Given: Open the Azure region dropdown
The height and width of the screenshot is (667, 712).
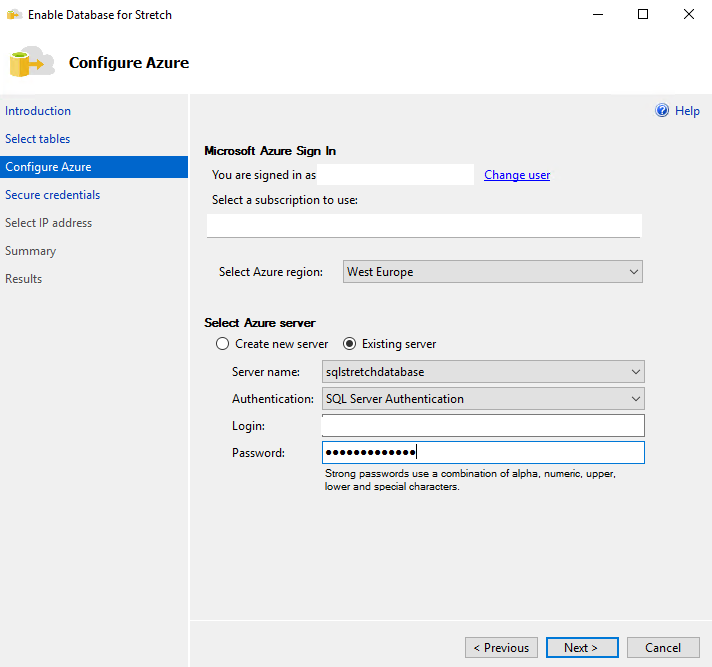Looking at the screenshot, I should coord(492,272).
